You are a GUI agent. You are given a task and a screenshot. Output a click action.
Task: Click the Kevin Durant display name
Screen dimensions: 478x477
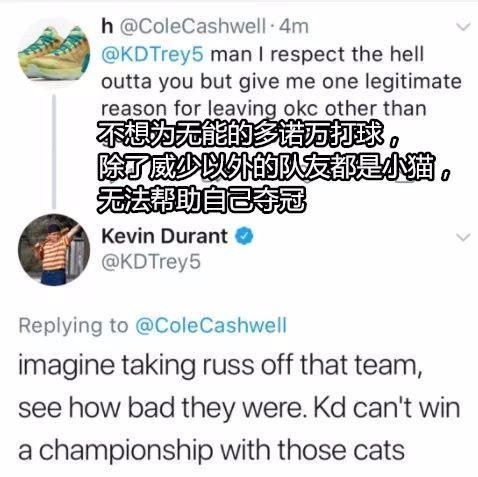[164, 236]
